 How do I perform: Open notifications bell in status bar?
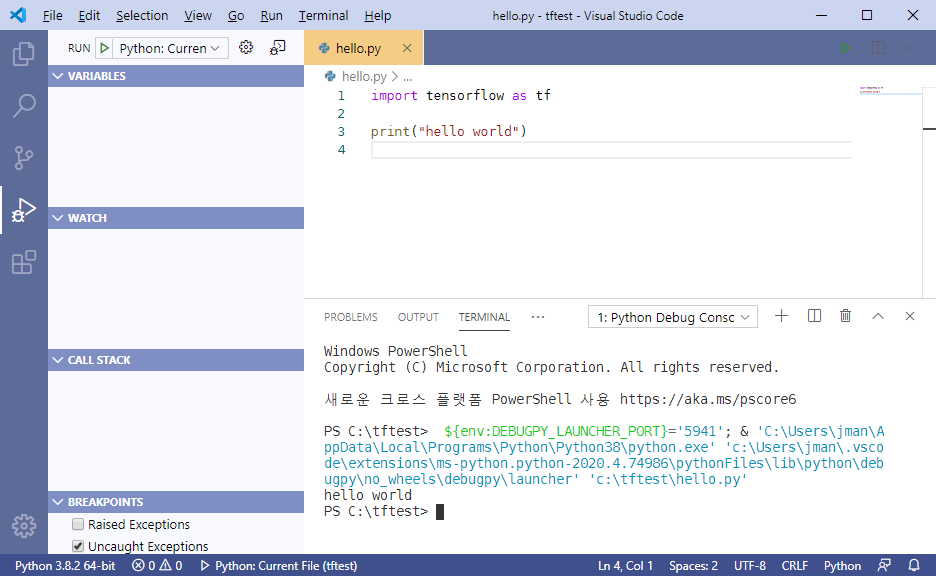[x=914, y=565]
